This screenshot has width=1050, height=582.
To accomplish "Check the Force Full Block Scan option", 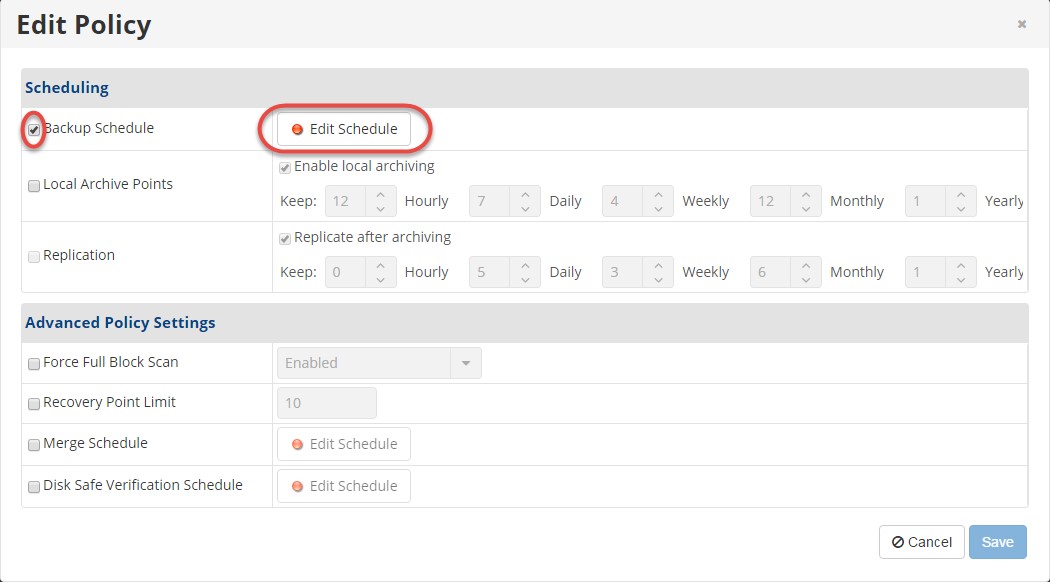I will click(x=33, y=364).
